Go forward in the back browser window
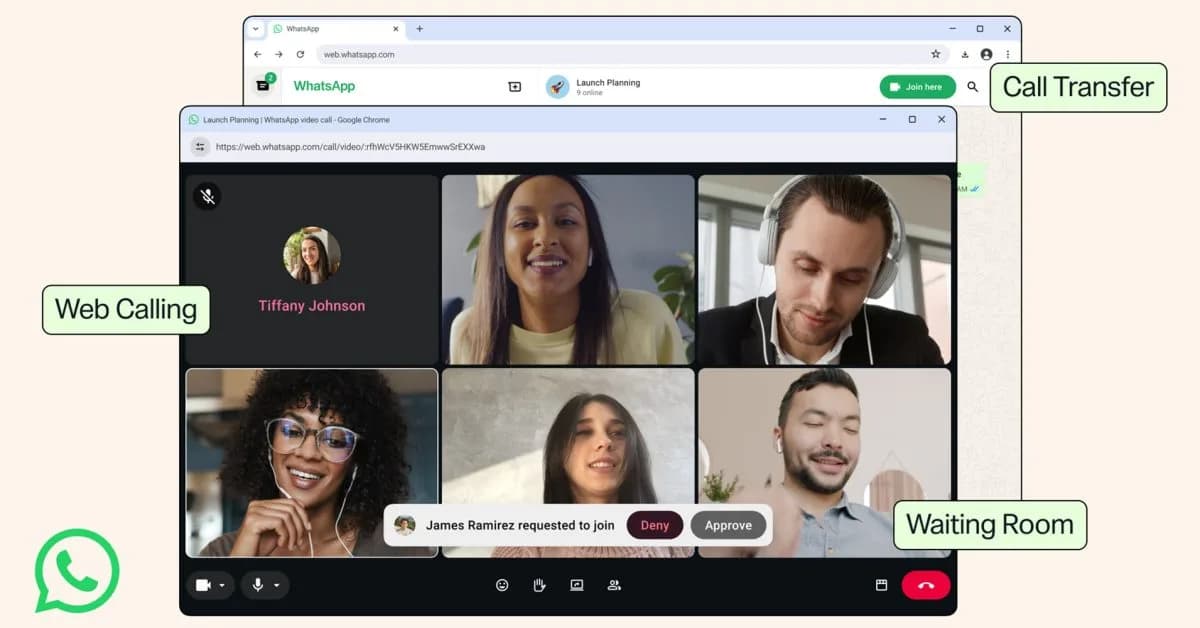Viewport: 1200px width, 628px height. pos(279,54)
